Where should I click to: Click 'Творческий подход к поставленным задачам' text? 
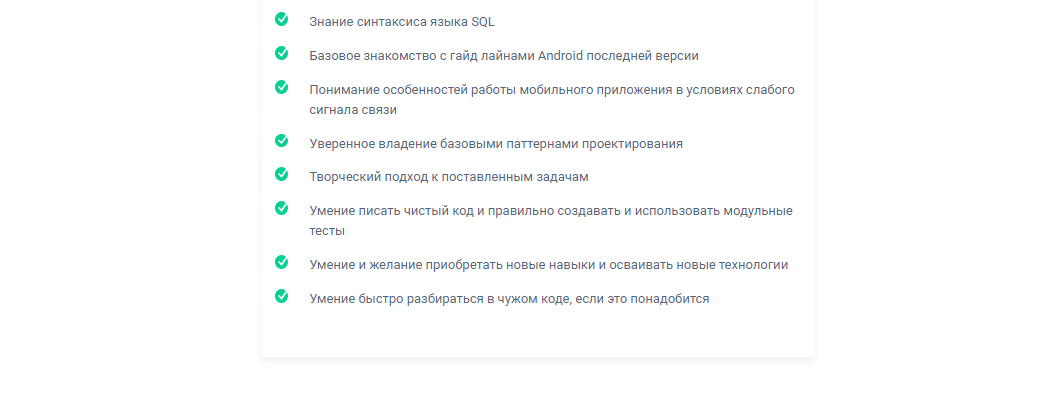tap(449, 177)
